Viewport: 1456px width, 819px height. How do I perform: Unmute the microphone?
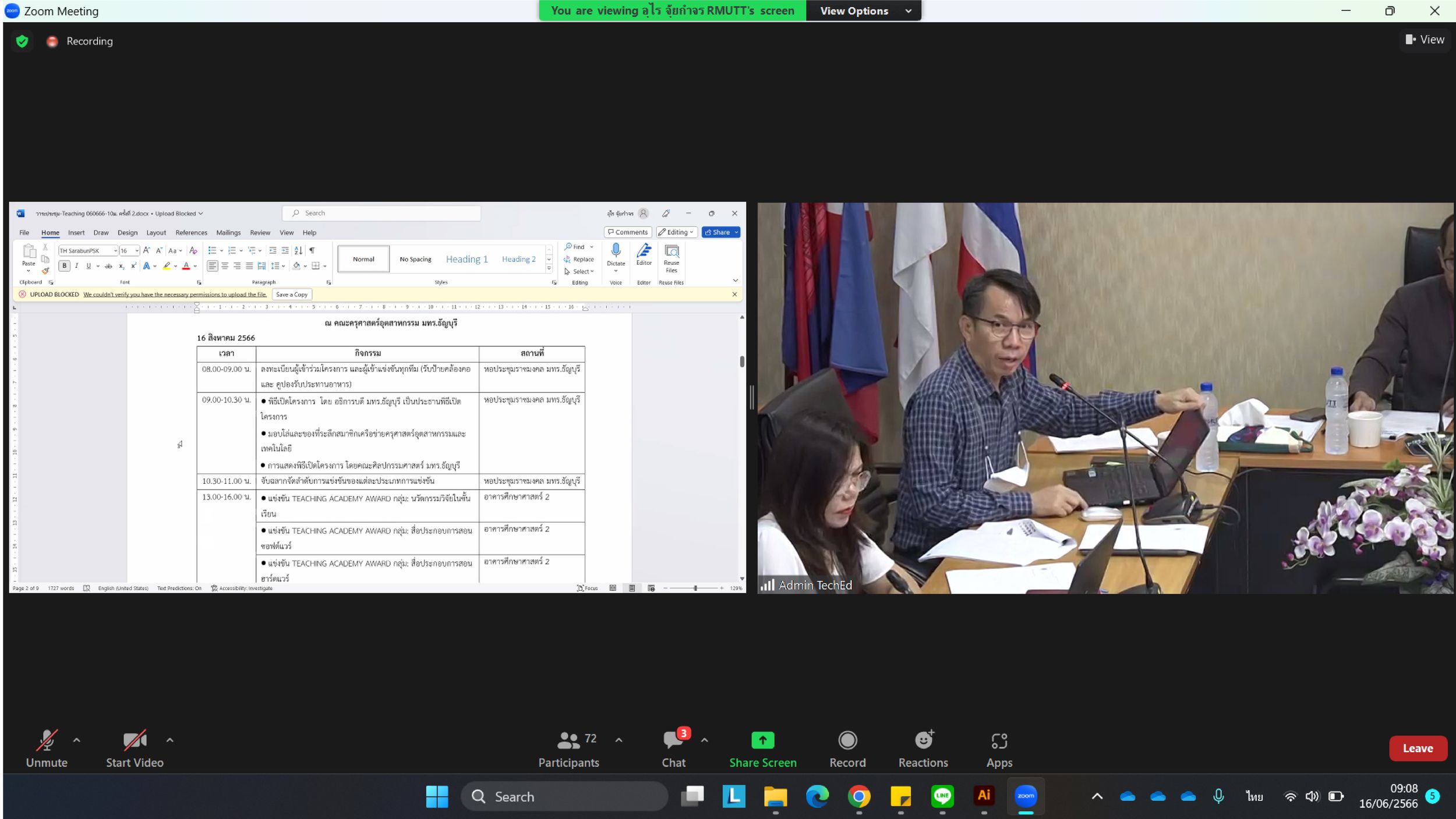(47, 748)
